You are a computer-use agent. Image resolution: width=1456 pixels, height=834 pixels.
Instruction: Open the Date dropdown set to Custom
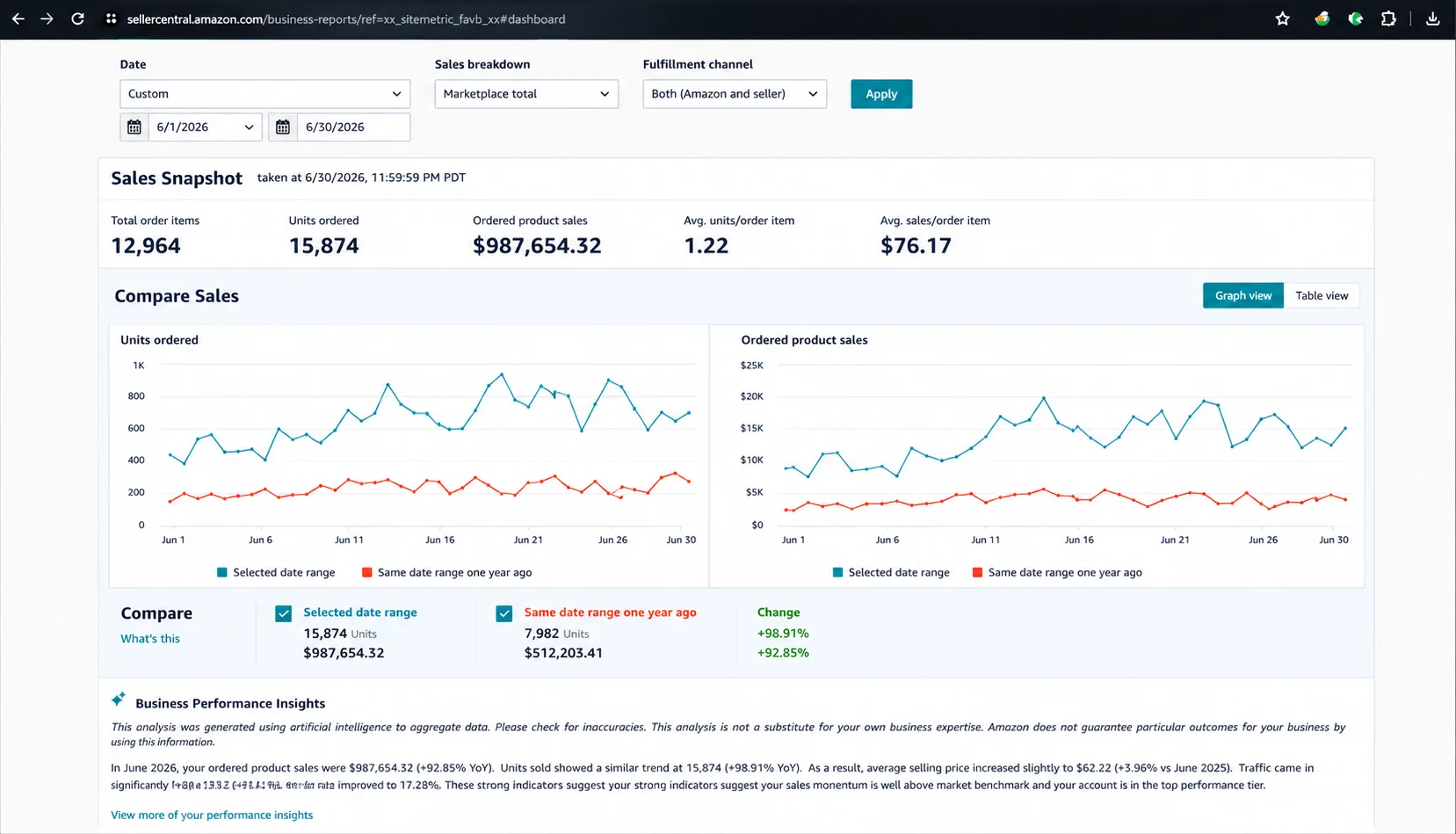point(264,94)
